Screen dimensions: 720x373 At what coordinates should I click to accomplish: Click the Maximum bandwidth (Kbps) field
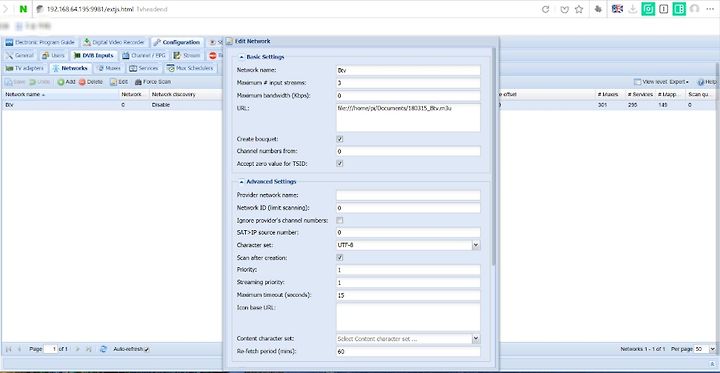pyautogui.click(x=408, y=96)
